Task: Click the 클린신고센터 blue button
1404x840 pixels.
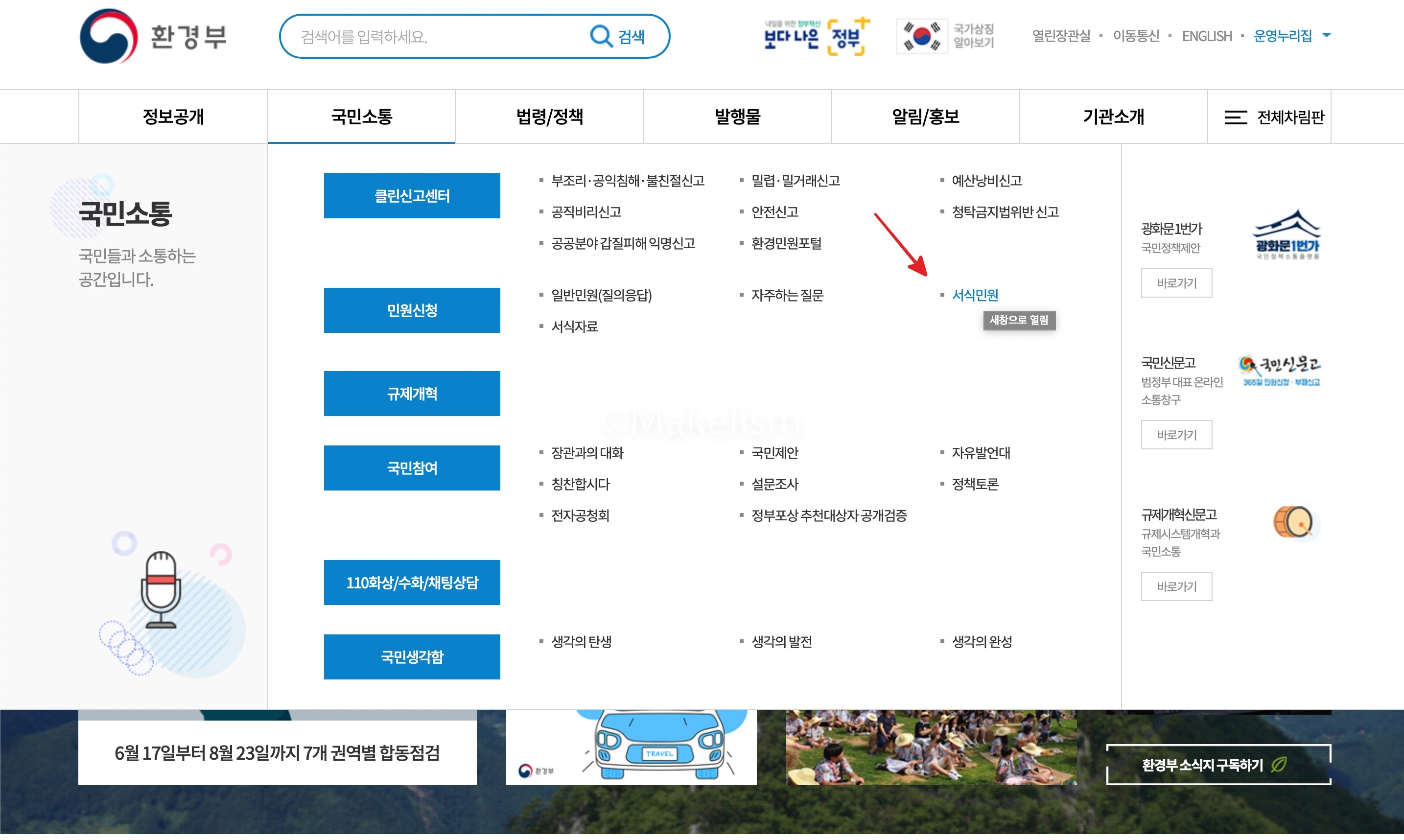Action: [411, 196]
